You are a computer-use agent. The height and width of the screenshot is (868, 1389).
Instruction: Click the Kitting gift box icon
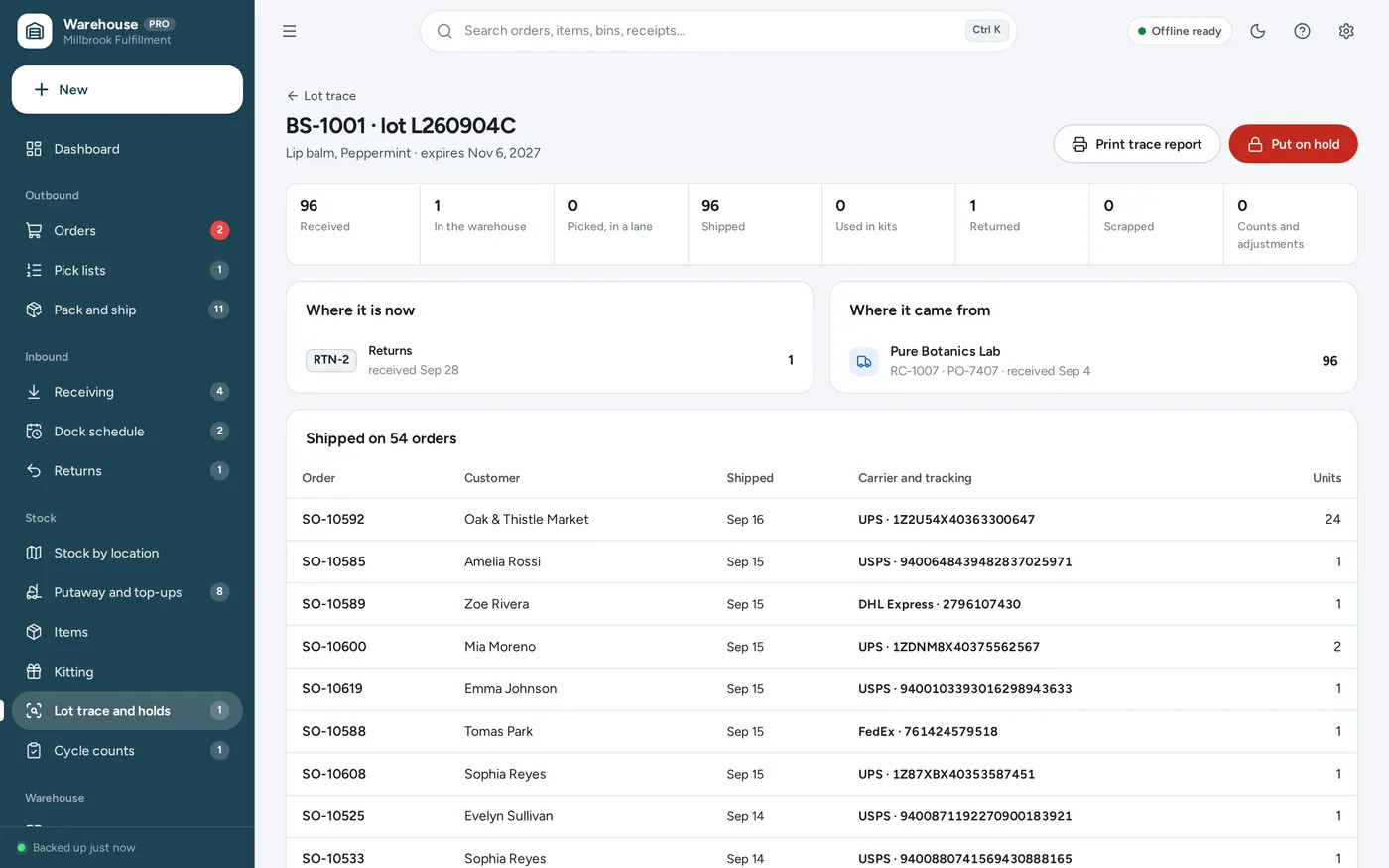(x=34, y=672)
